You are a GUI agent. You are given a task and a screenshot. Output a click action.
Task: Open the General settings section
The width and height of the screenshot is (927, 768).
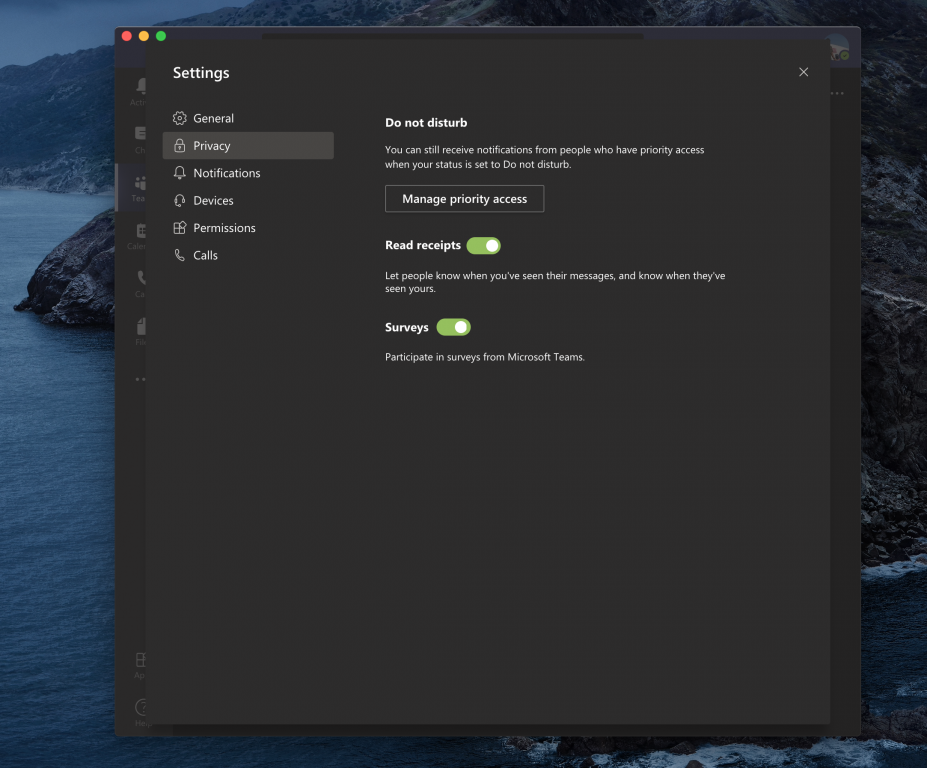(248, 118)
